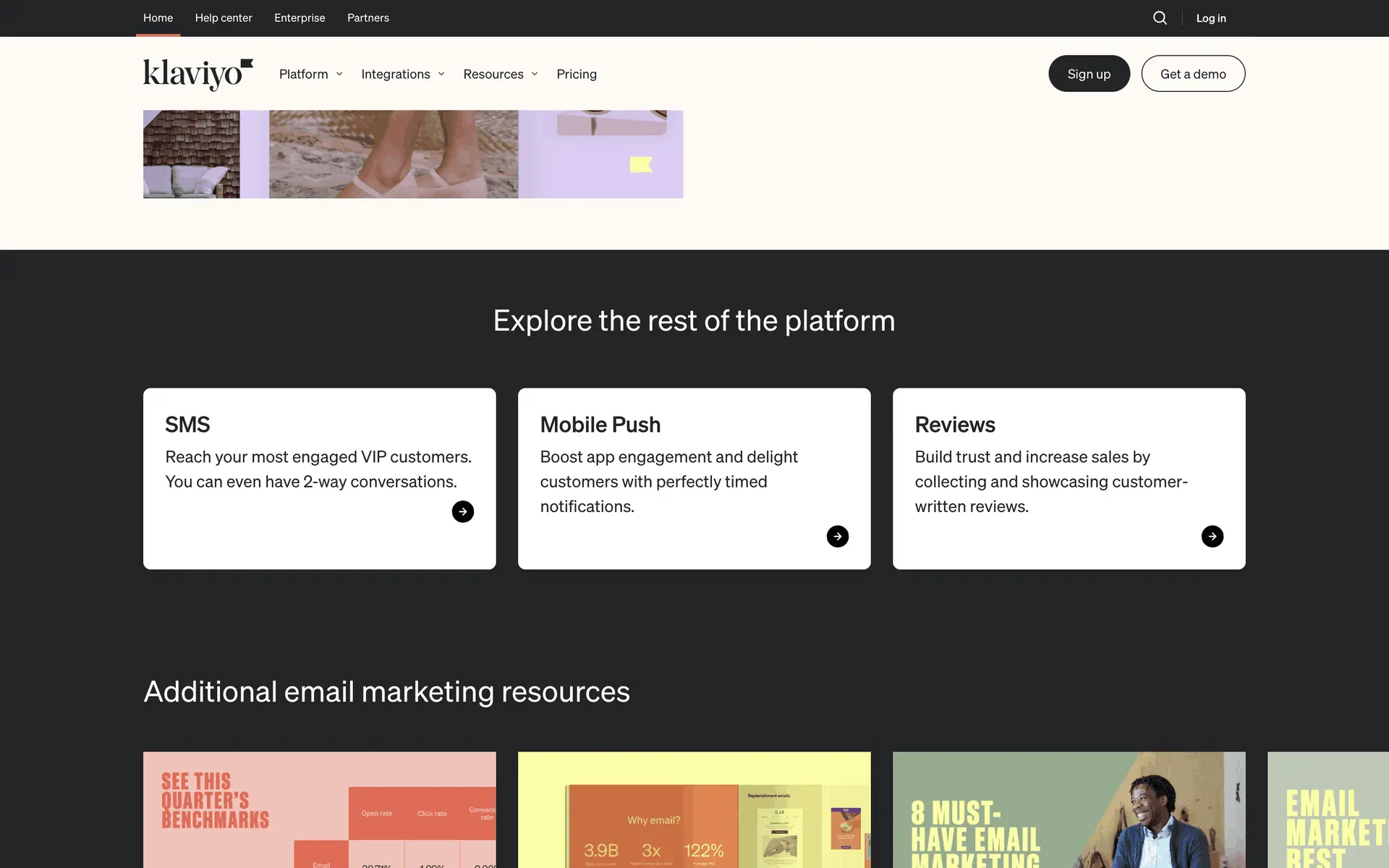
Task: Open the Help center link
Action: point(224,18)
